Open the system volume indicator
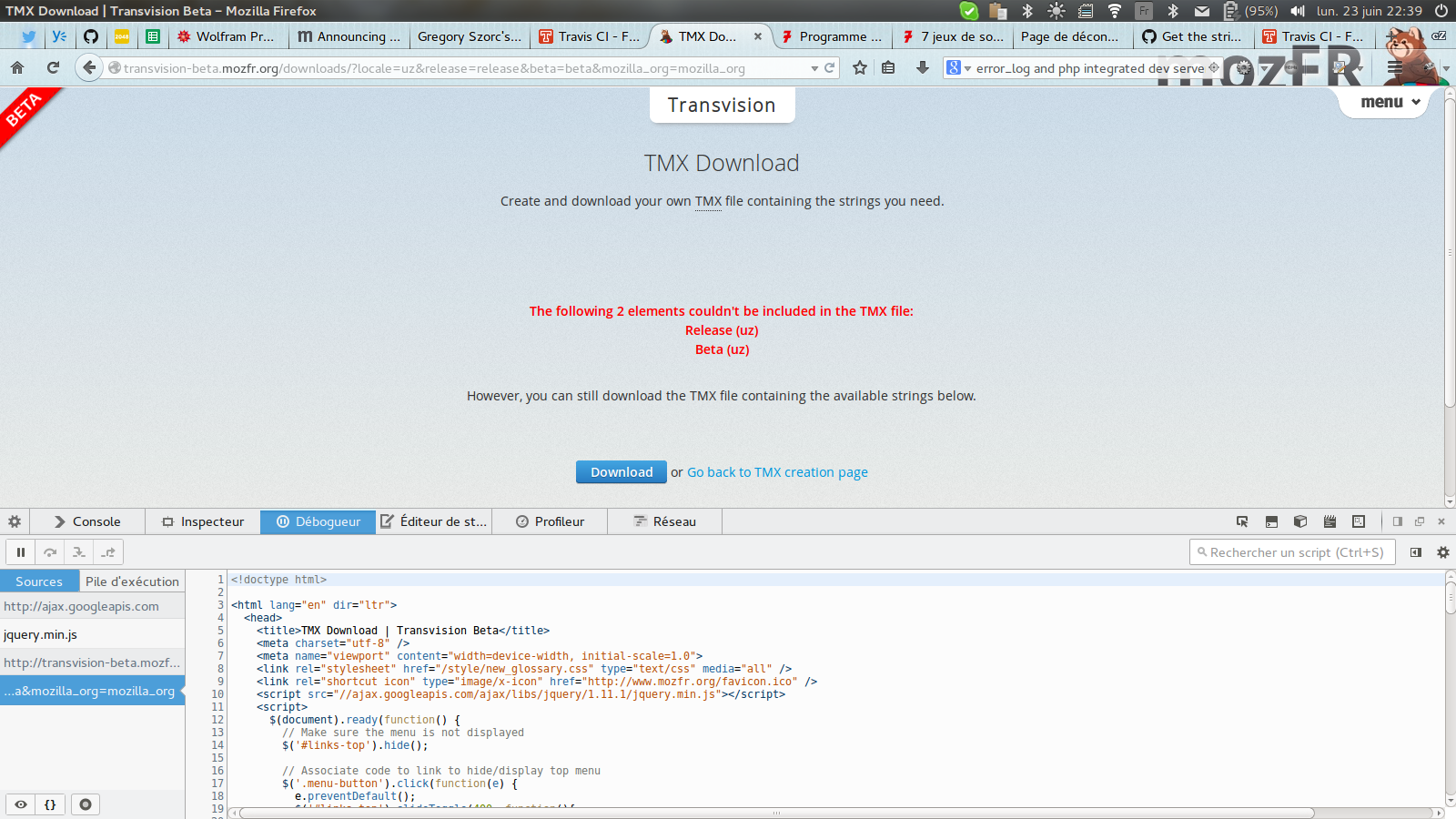This screenshot has height=819, width=1456. [1299, 11]
